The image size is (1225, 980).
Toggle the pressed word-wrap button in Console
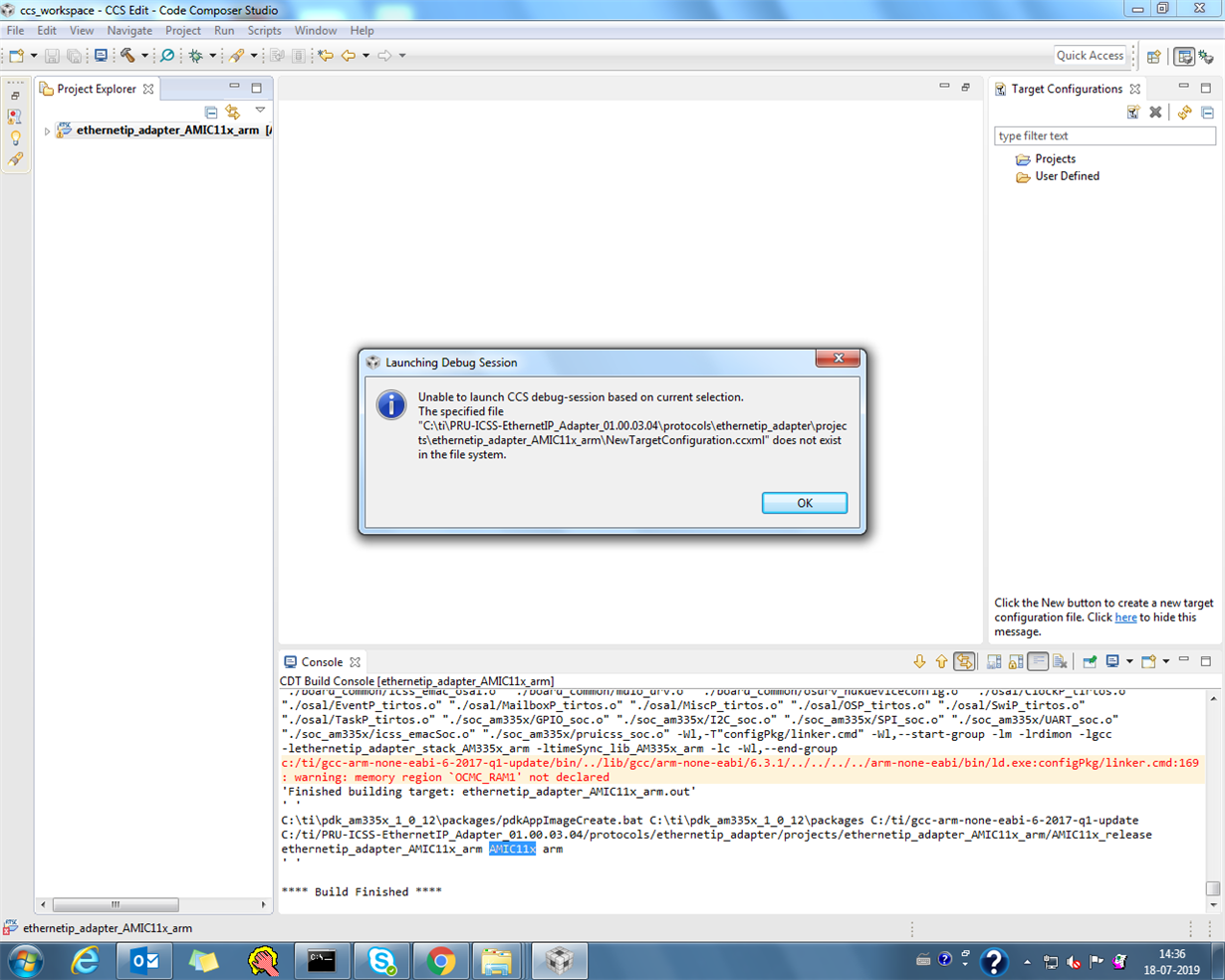[x=1038, y=661]
